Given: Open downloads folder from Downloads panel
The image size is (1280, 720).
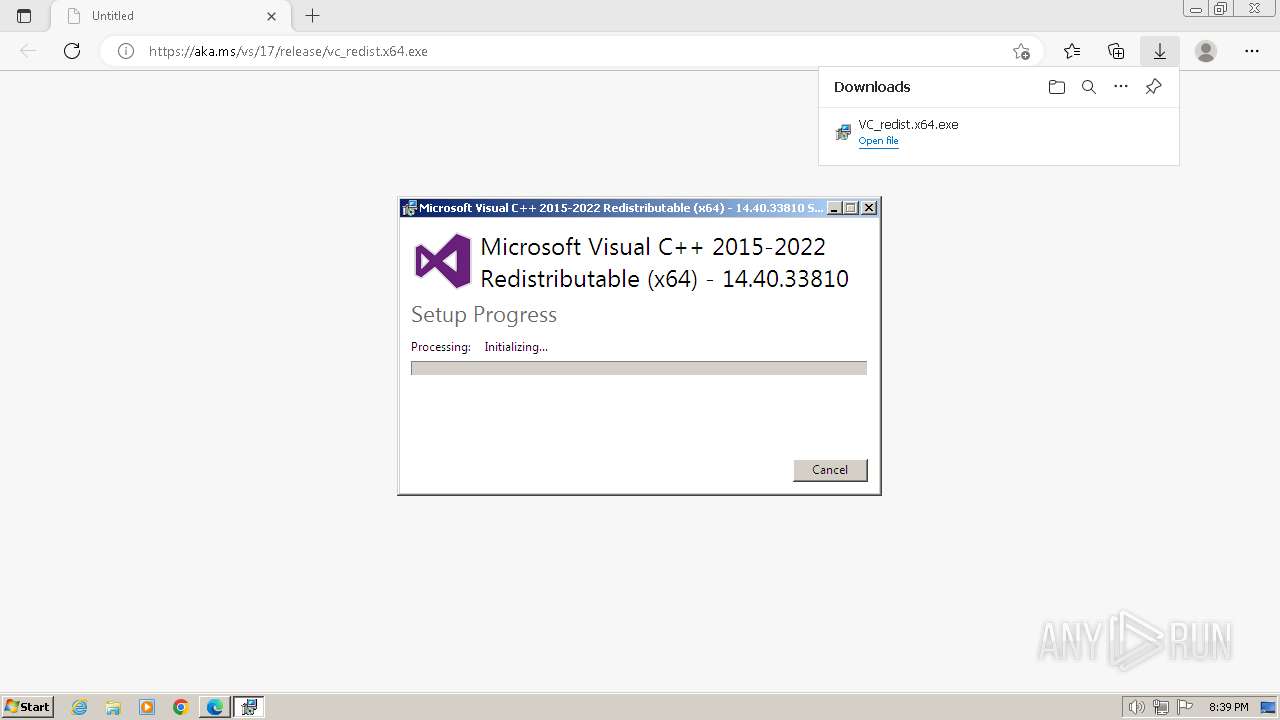Looking at the screenshot, I should [x=1057, y=87].
